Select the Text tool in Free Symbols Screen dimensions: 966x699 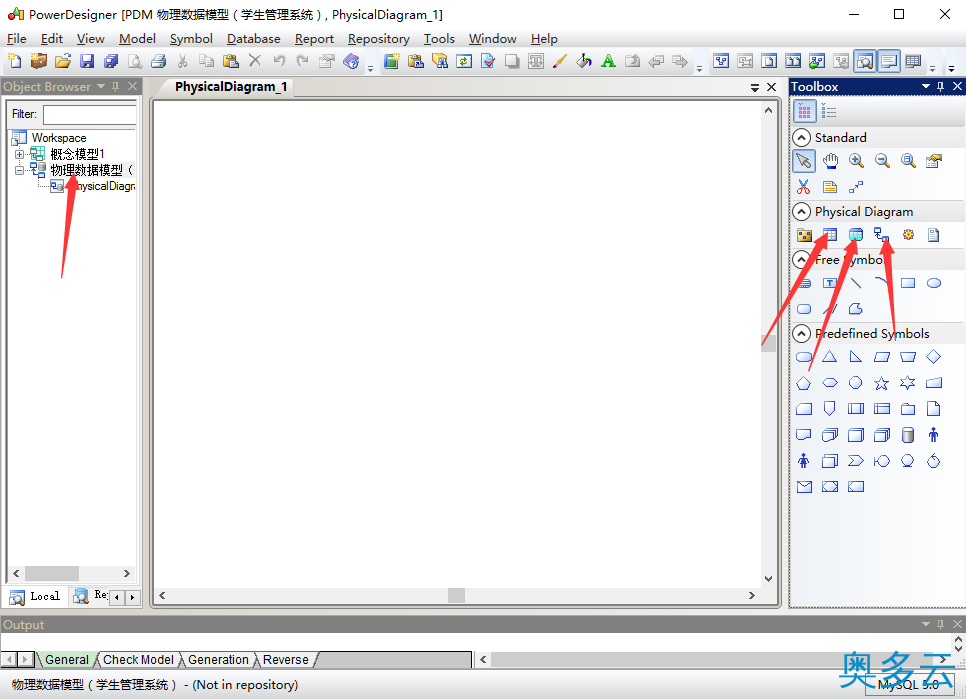click(830, 283)
